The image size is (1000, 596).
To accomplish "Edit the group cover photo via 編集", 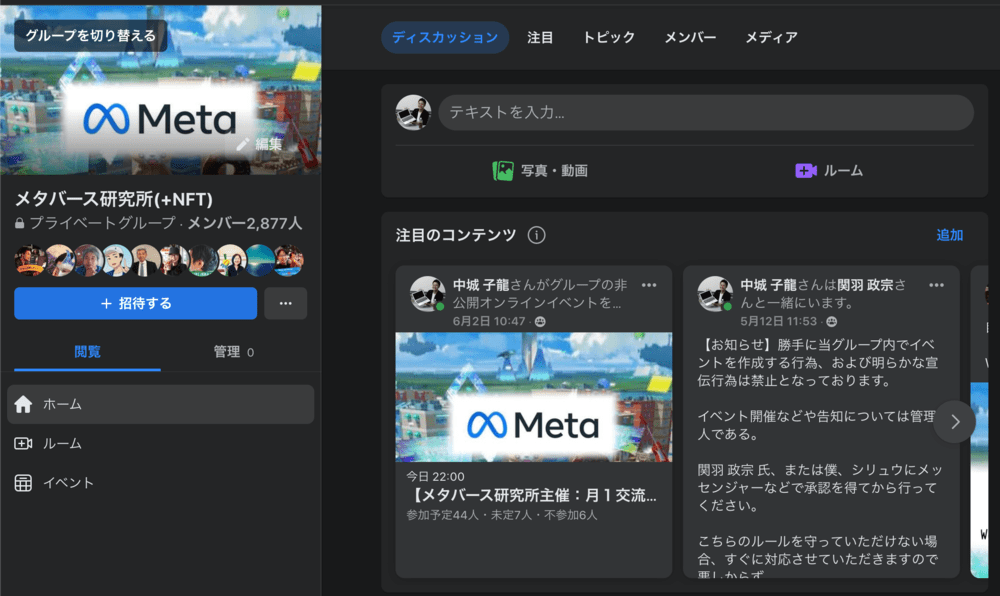I will pos(260,145).
